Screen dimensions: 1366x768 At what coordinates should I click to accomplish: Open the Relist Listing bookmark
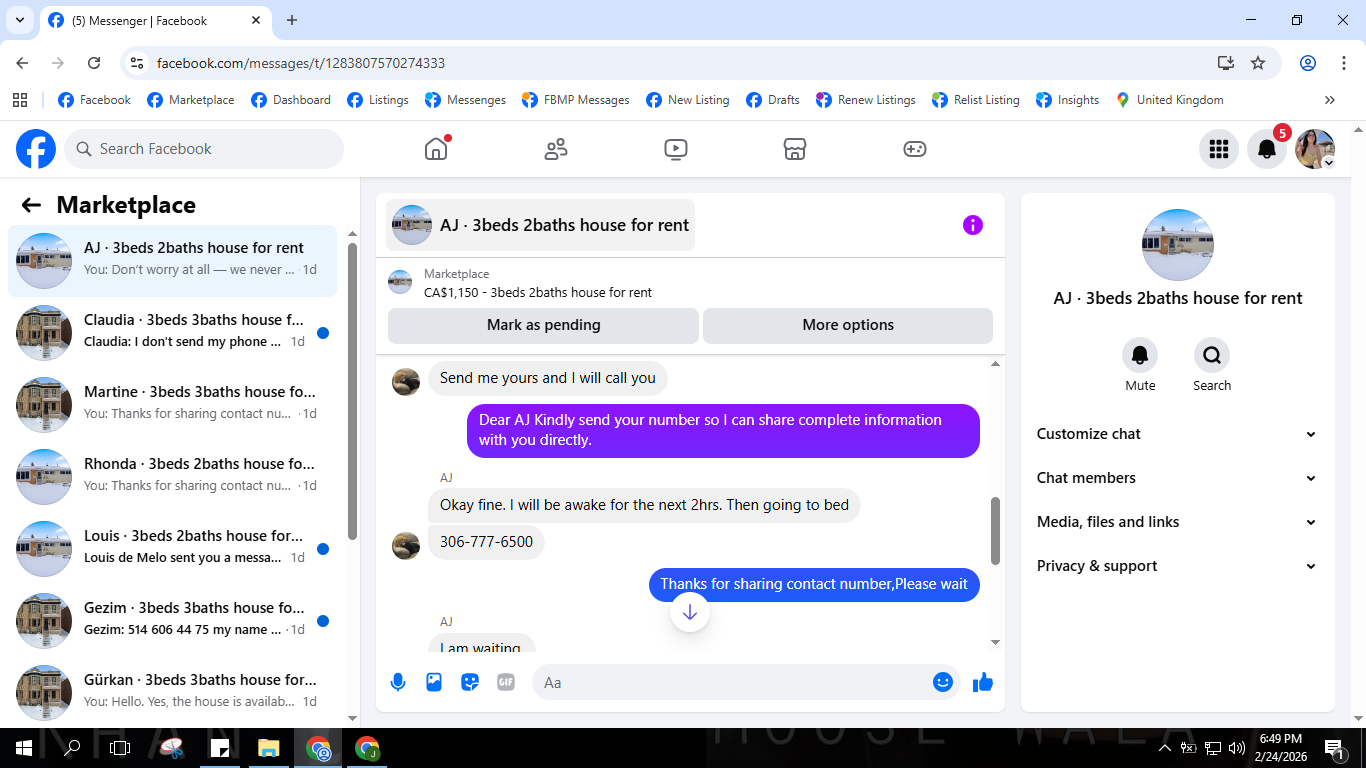pos(976,100)
